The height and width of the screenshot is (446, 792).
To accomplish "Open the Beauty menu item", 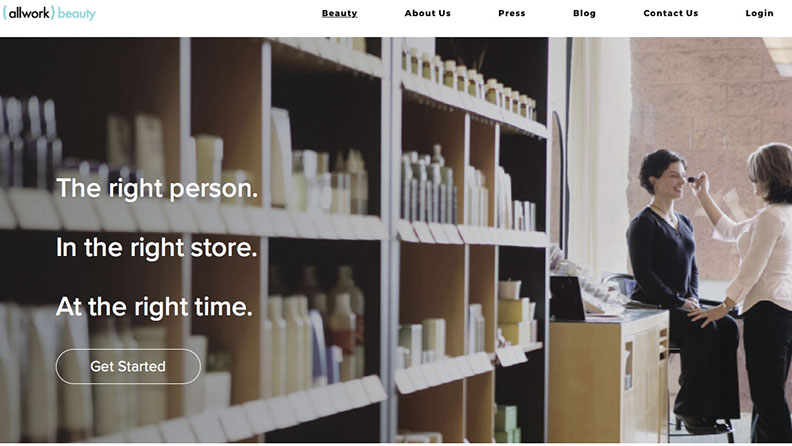I will point(339,13).
